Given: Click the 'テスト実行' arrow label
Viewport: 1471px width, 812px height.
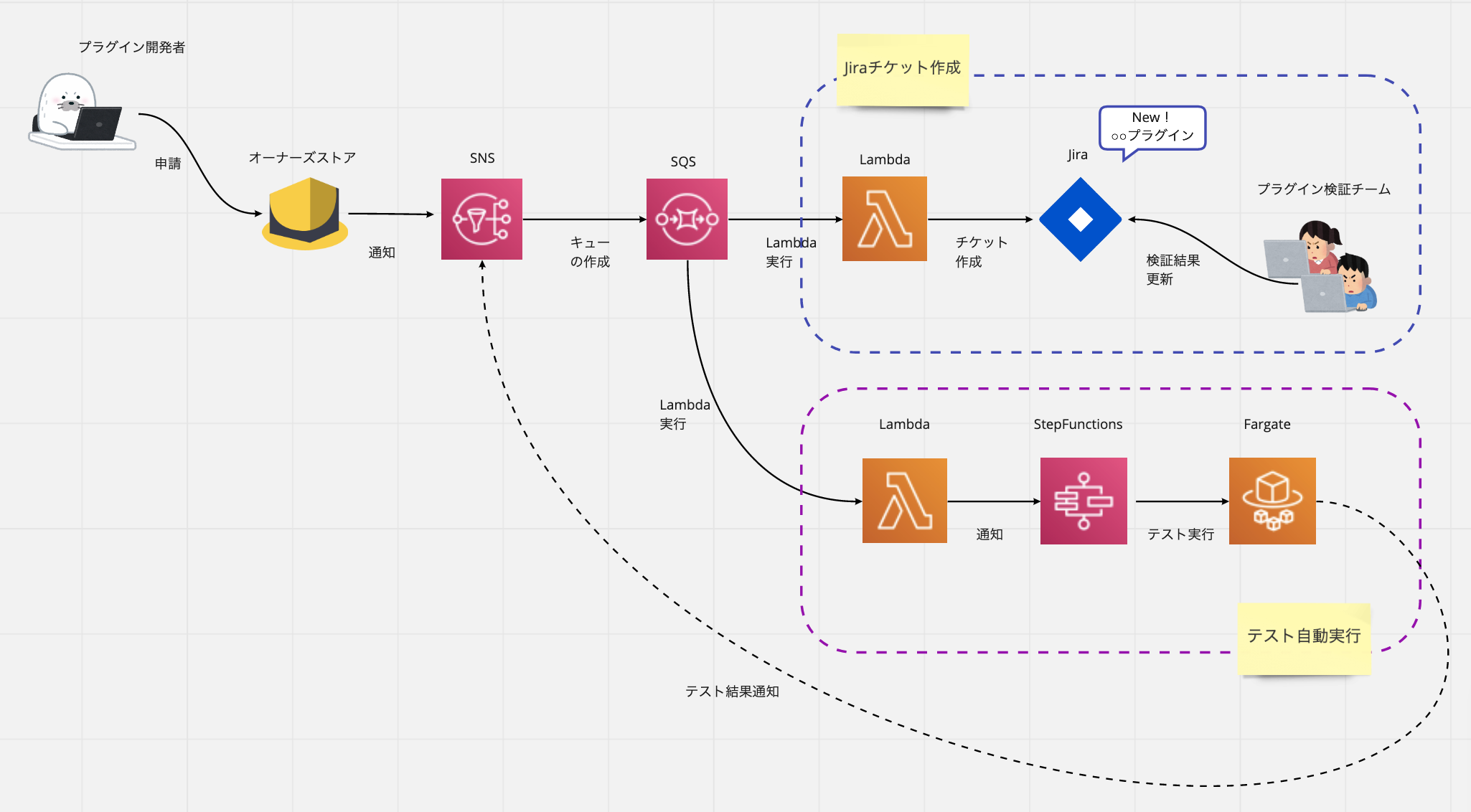Looking at the screenshot, I should click(x=1180, y=534).
